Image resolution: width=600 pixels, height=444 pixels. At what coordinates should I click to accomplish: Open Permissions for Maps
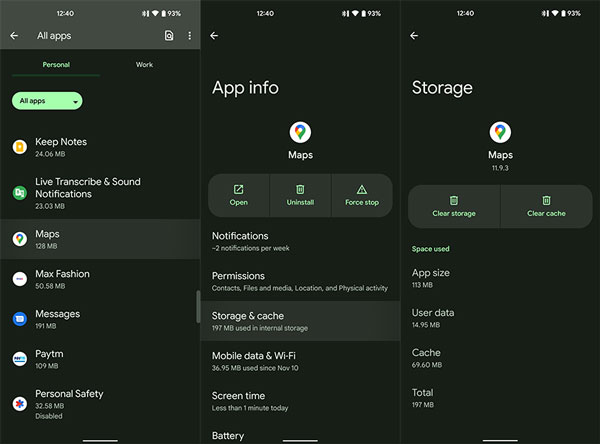(x=300, y=281)
